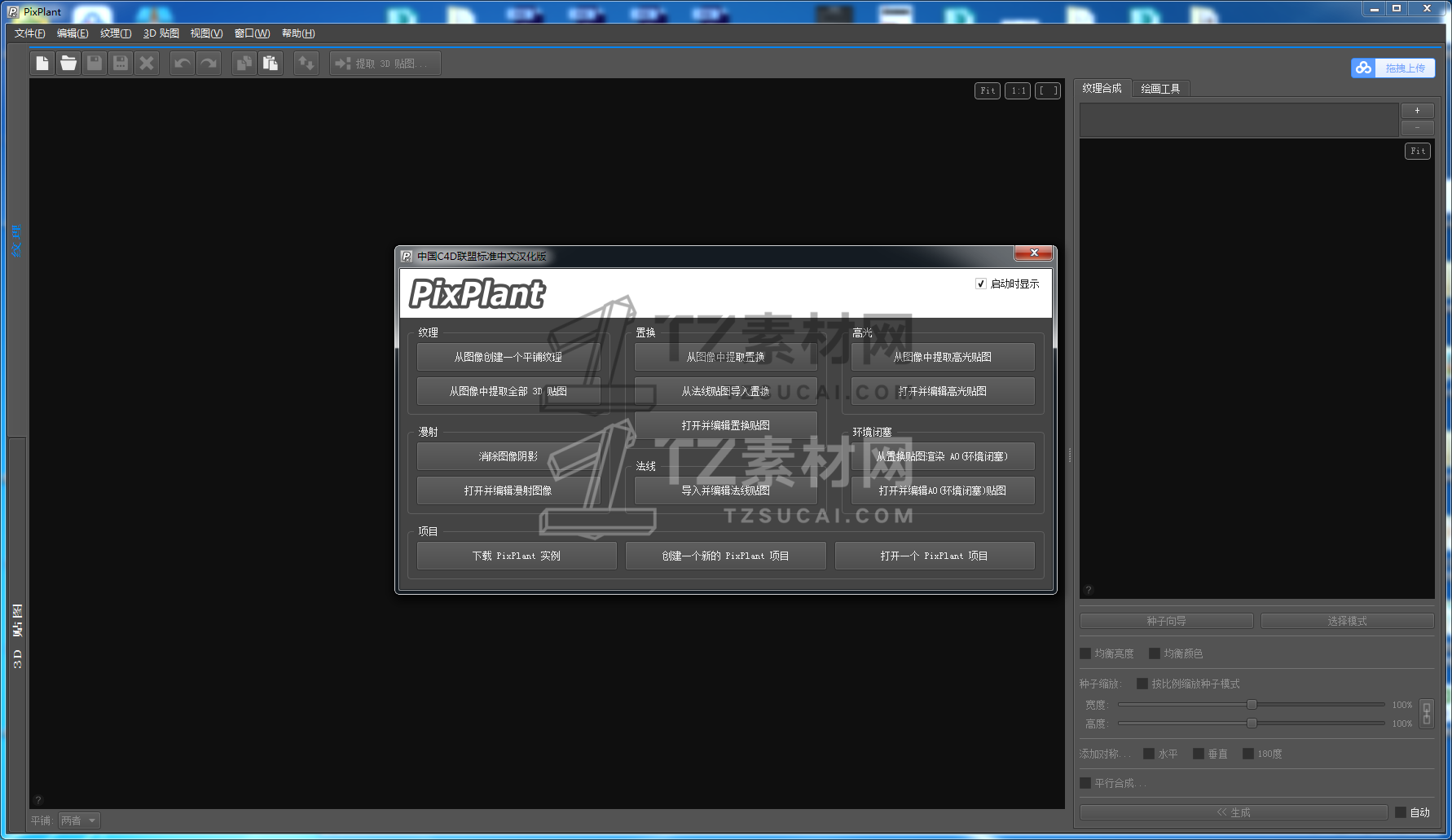The height and width of the screenshot is (840, 1452).
Task: Tick the 180度 symmetry checkbox
Action: coord(1248,754)
